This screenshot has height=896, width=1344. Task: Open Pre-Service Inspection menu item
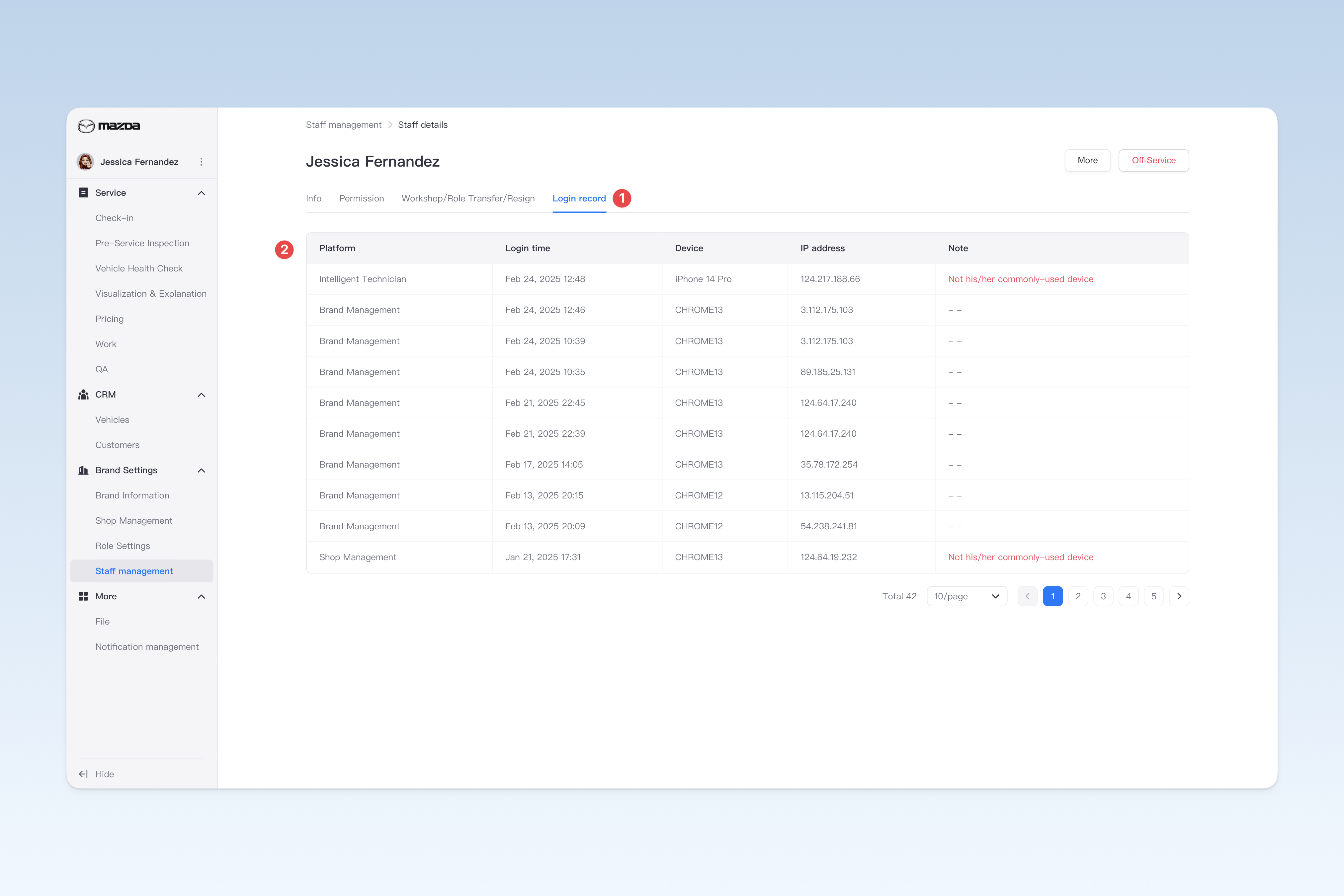pyautogui.click(x=142, y=243)
